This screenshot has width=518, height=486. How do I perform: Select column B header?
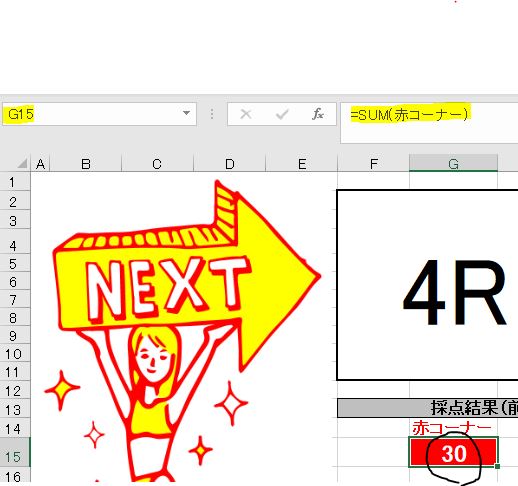coord(86,164)
